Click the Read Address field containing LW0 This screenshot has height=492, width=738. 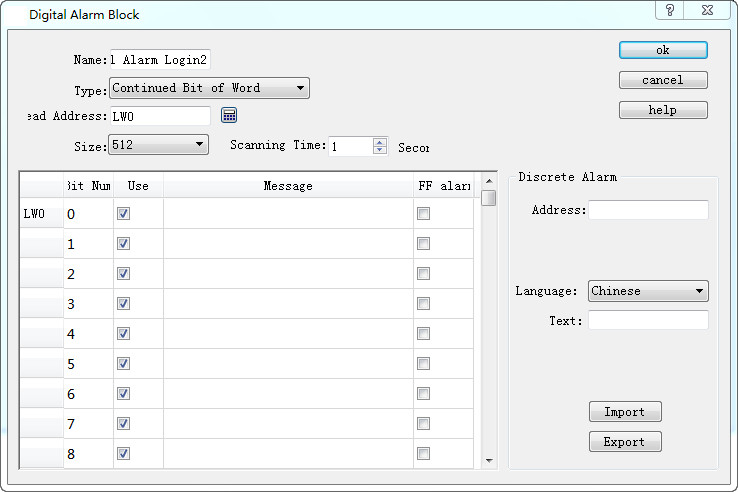[x=160, y=116]
